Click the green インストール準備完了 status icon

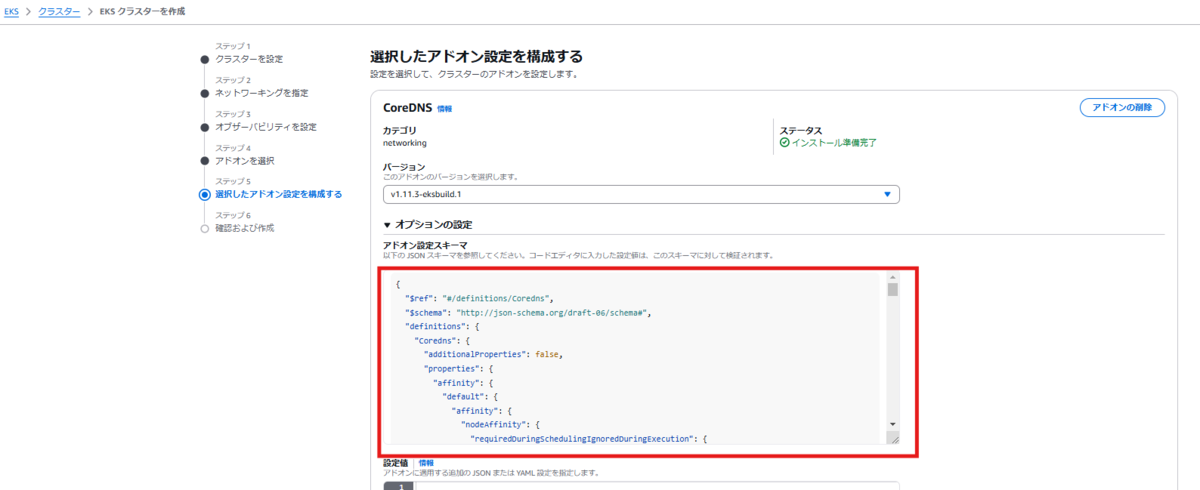[785, 142]
